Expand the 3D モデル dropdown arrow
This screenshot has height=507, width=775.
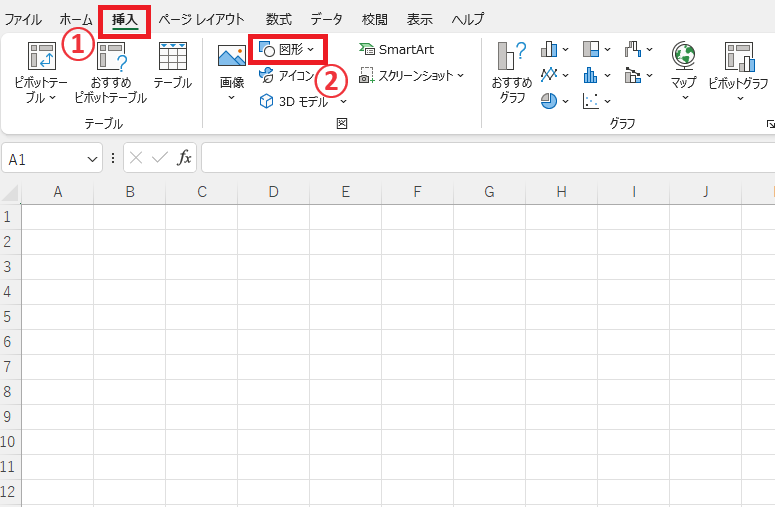(344, 102)
